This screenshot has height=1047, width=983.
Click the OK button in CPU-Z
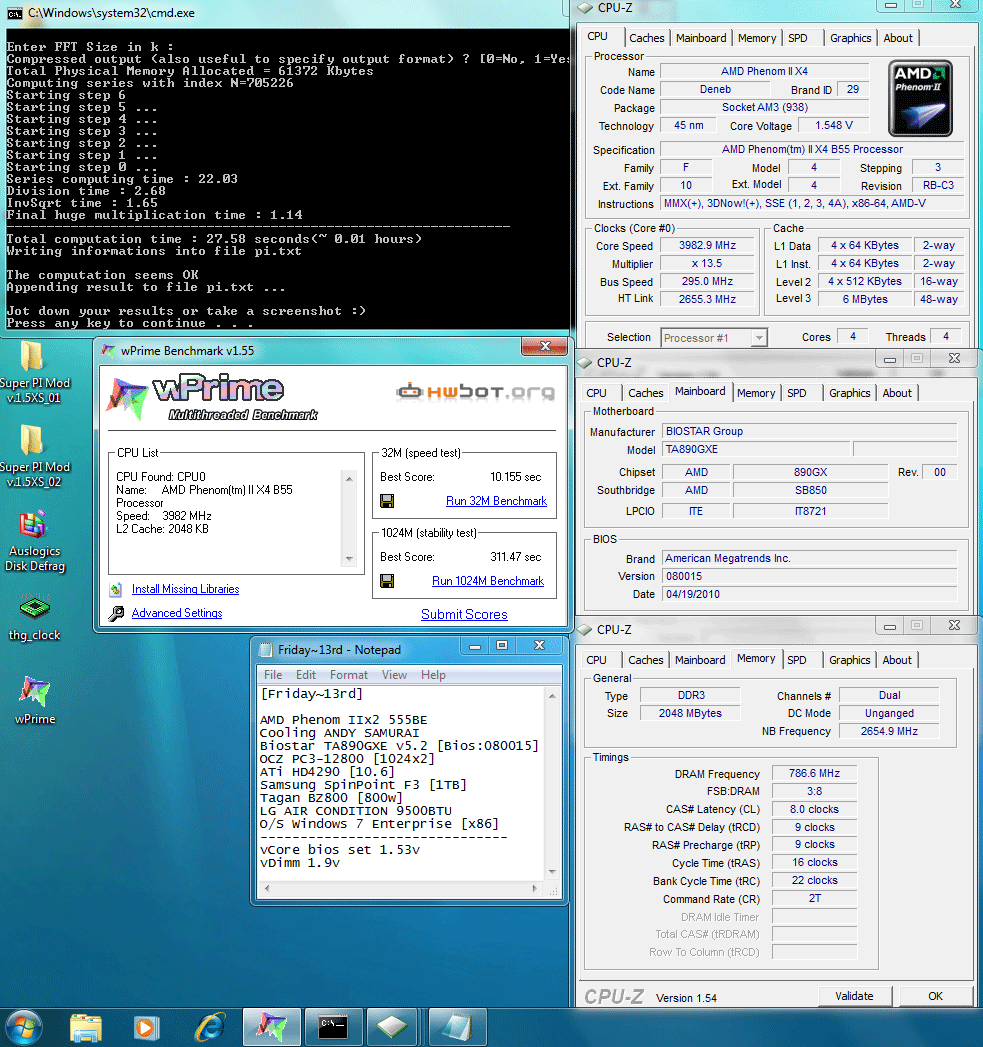[935, 996]
